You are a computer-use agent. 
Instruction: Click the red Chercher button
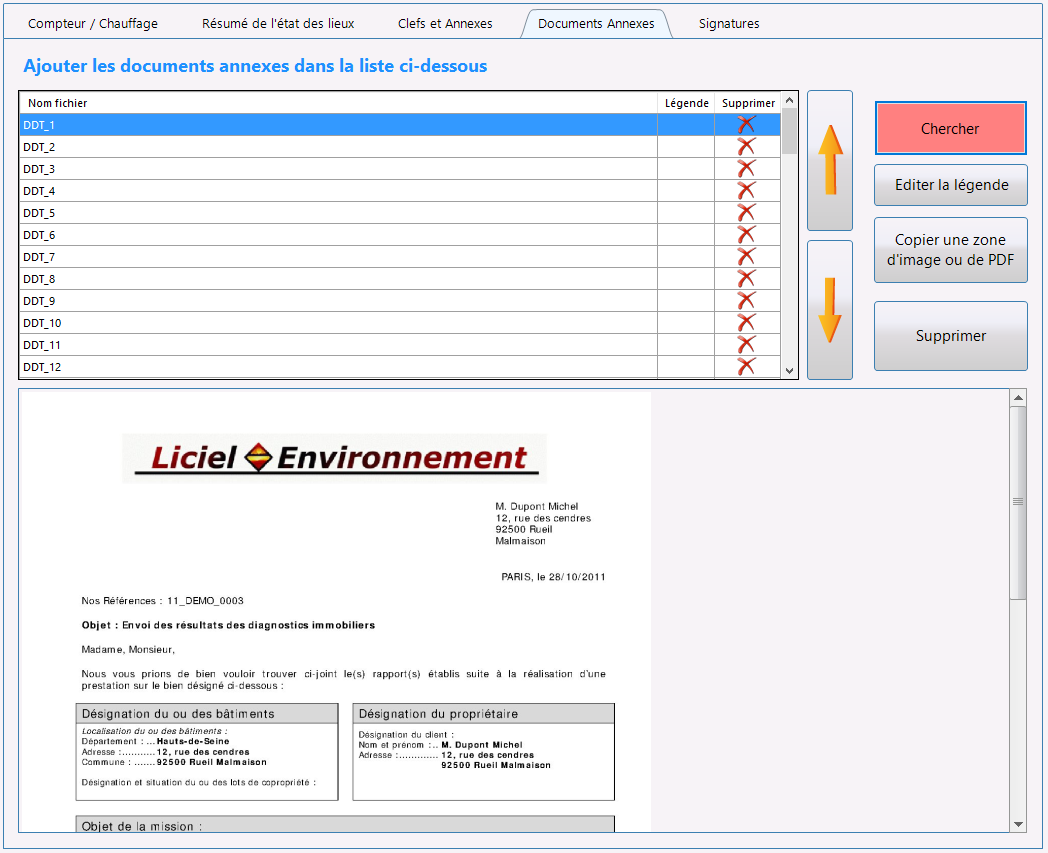pyautogui.click(x=950, y=128)
